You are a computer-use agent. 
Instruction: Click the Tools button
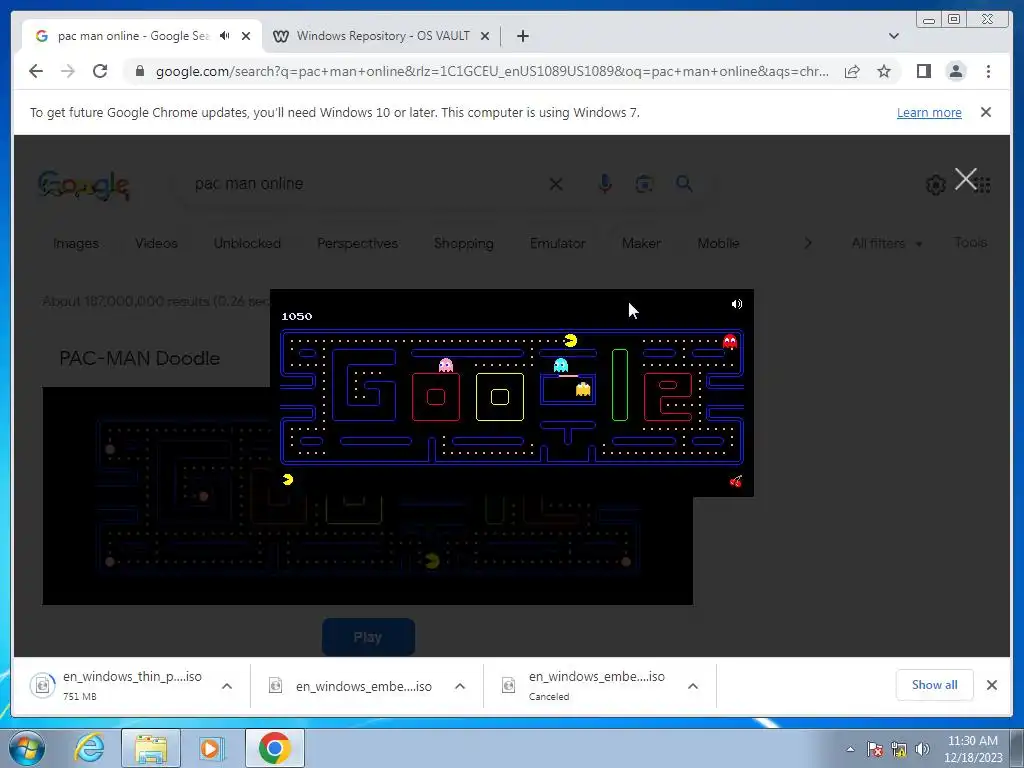(x=970, y=242)
